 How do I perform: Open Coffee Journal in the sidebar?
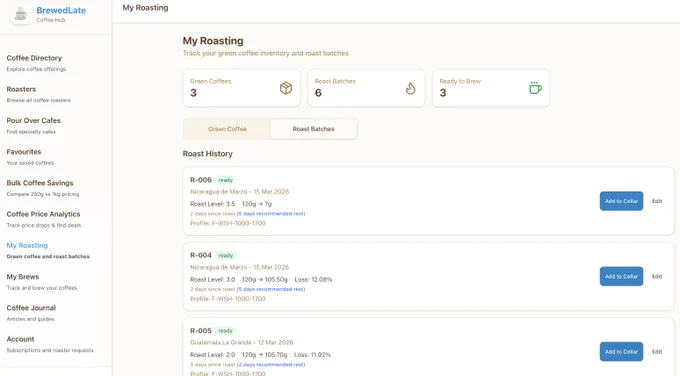pos(31,308)
